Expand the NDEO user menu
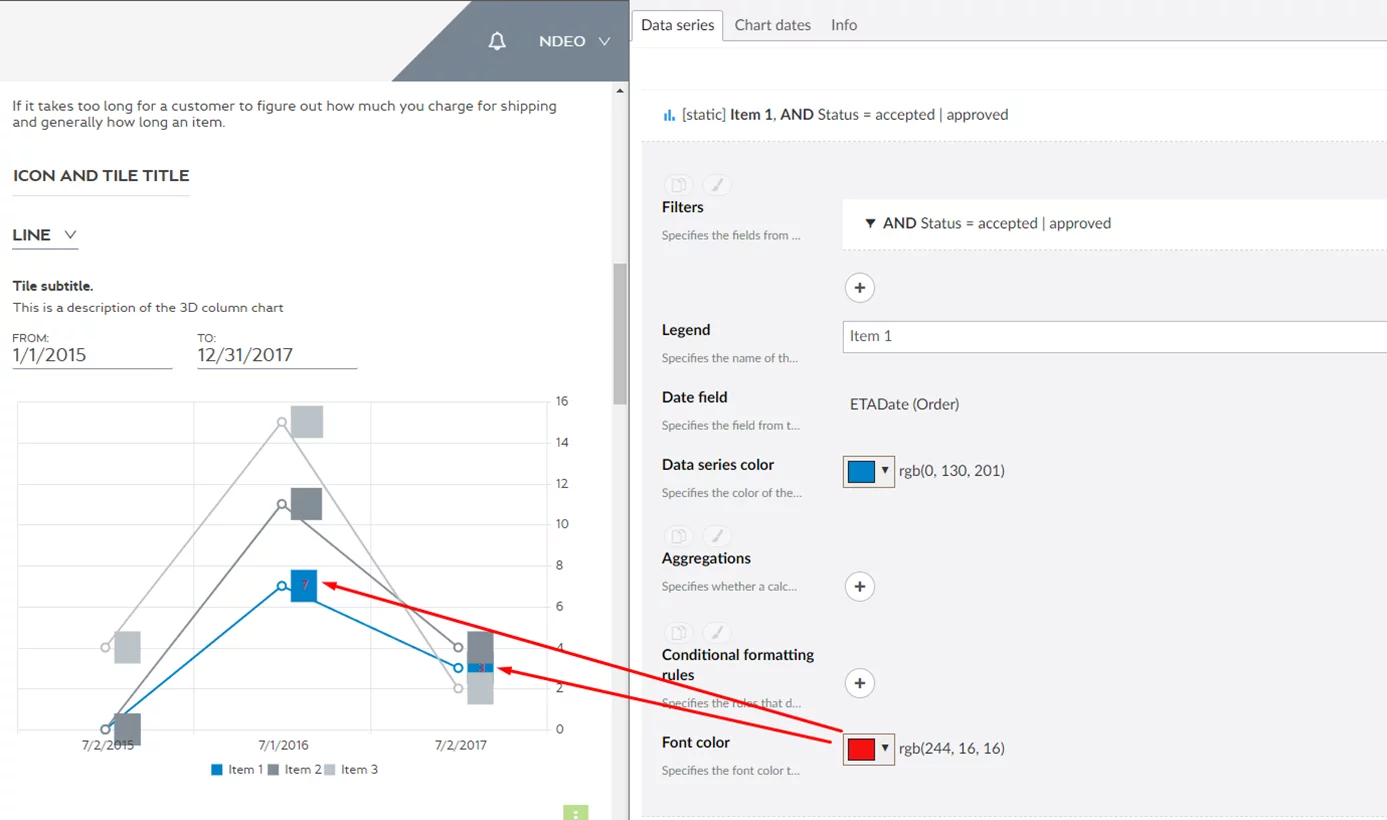This screenshot has height=820, width=1387. point(574,41)
